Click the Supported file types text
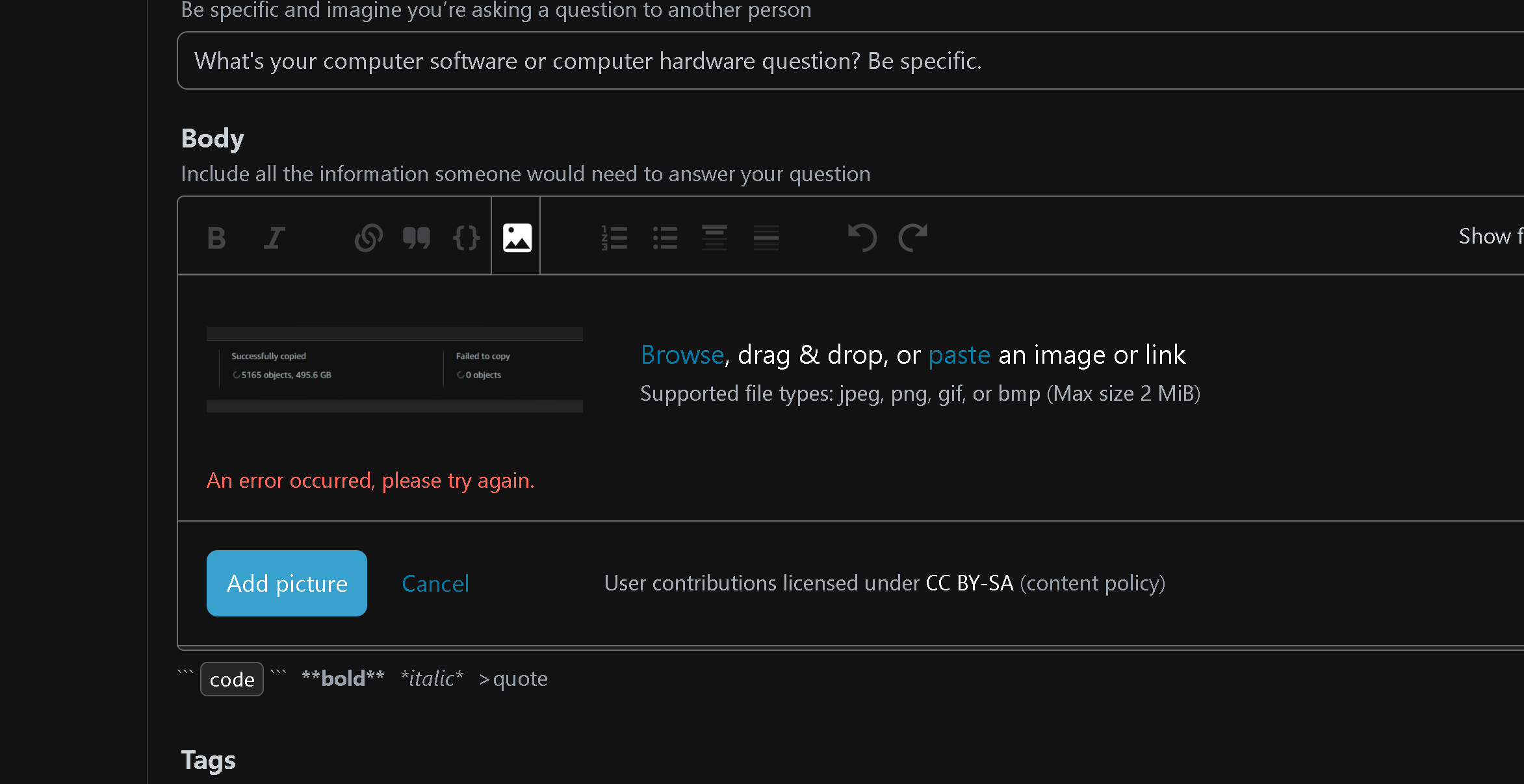The height and width of the screenshot is (784, 1524). tap(920, 394)
